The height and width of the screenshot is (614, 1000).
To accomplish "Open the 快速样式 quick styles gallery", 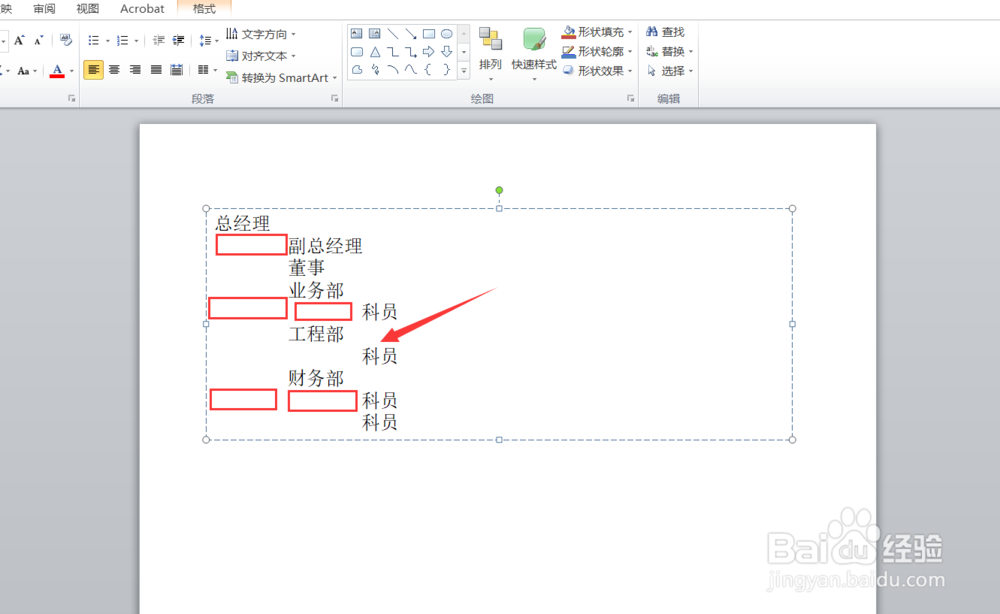I will [x=534, y=54].
